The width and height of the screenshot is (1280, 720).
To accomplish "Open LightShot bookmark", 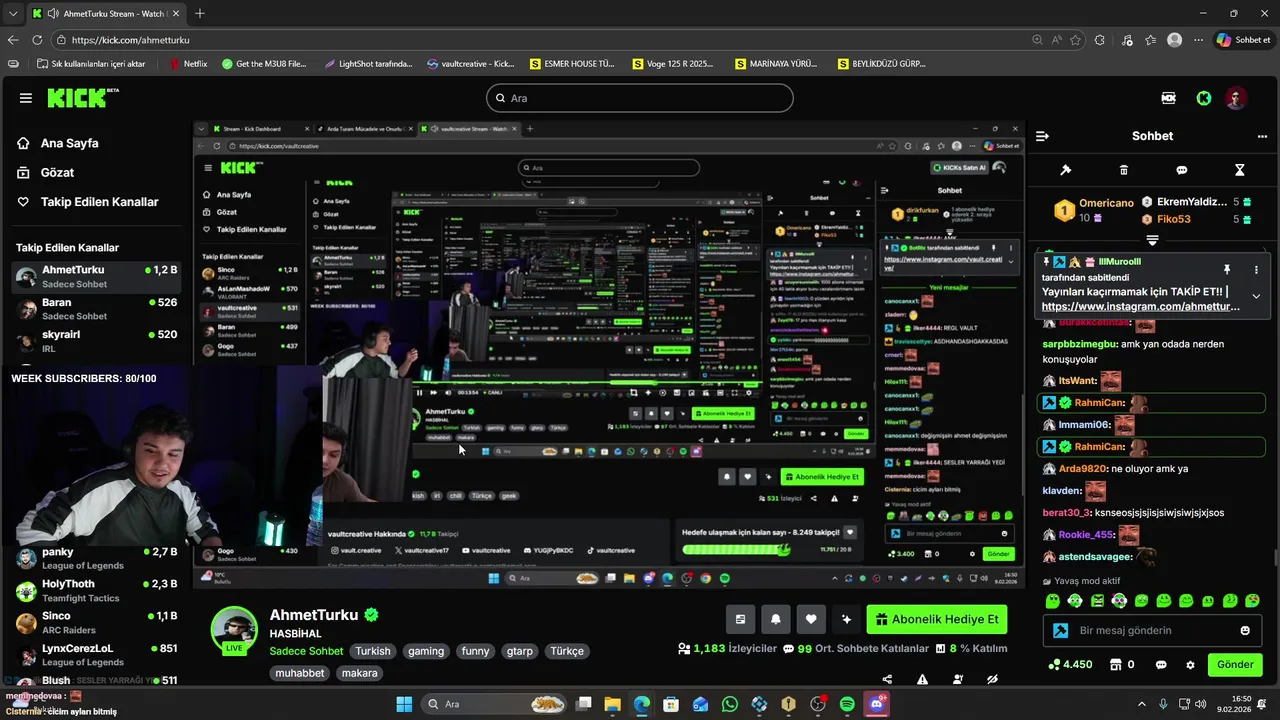I will click(x=368, y=64).
